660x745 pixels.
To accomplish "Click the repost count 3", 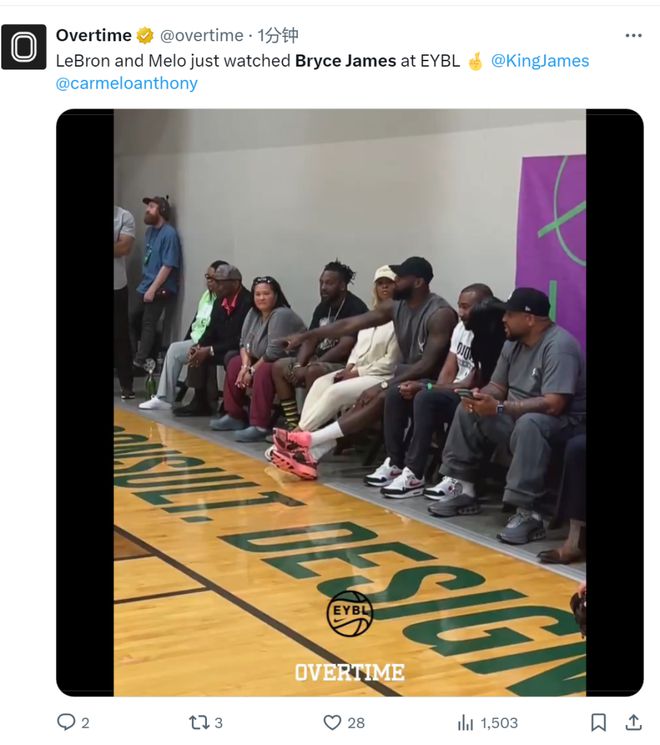I will click(x=218, y=723).
